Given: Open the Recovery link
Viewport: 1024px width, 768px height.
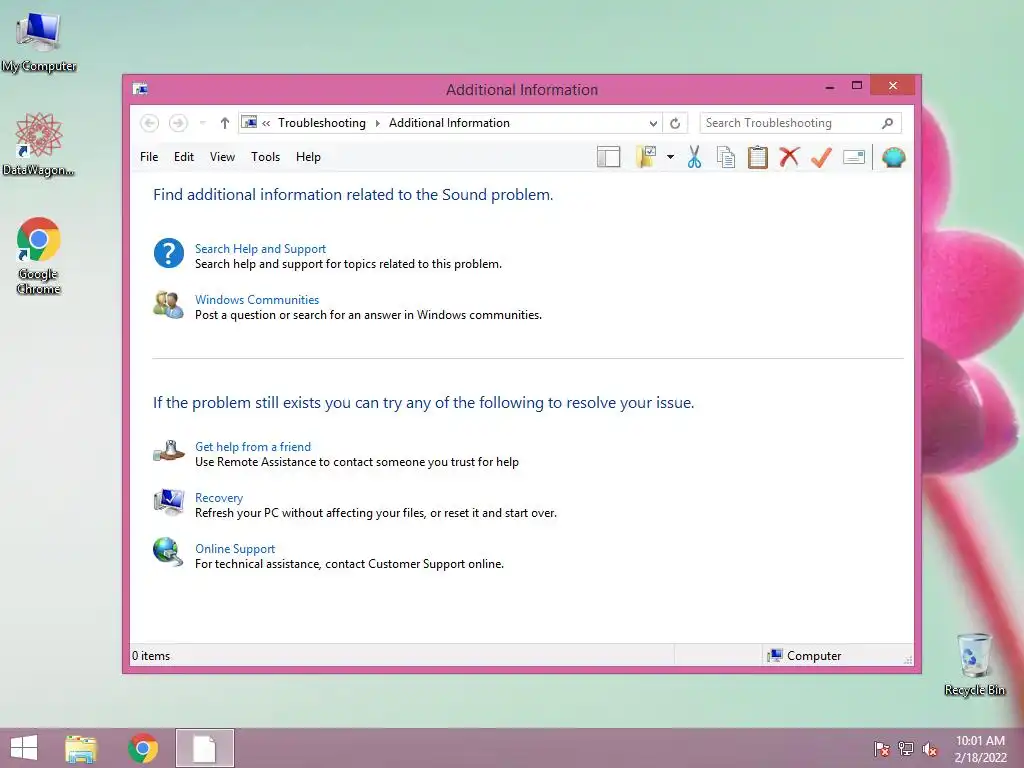Looking at the screenshot, I should (219, 498).
